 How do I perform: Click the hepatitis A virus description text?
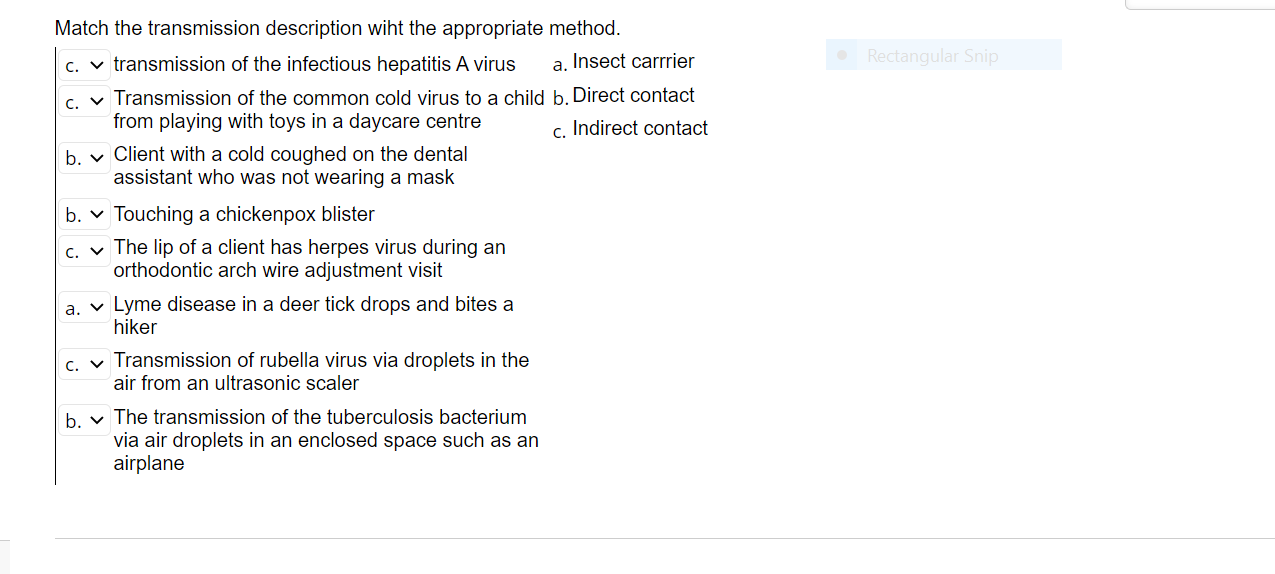pyautogui.click(x=315, y=65)
